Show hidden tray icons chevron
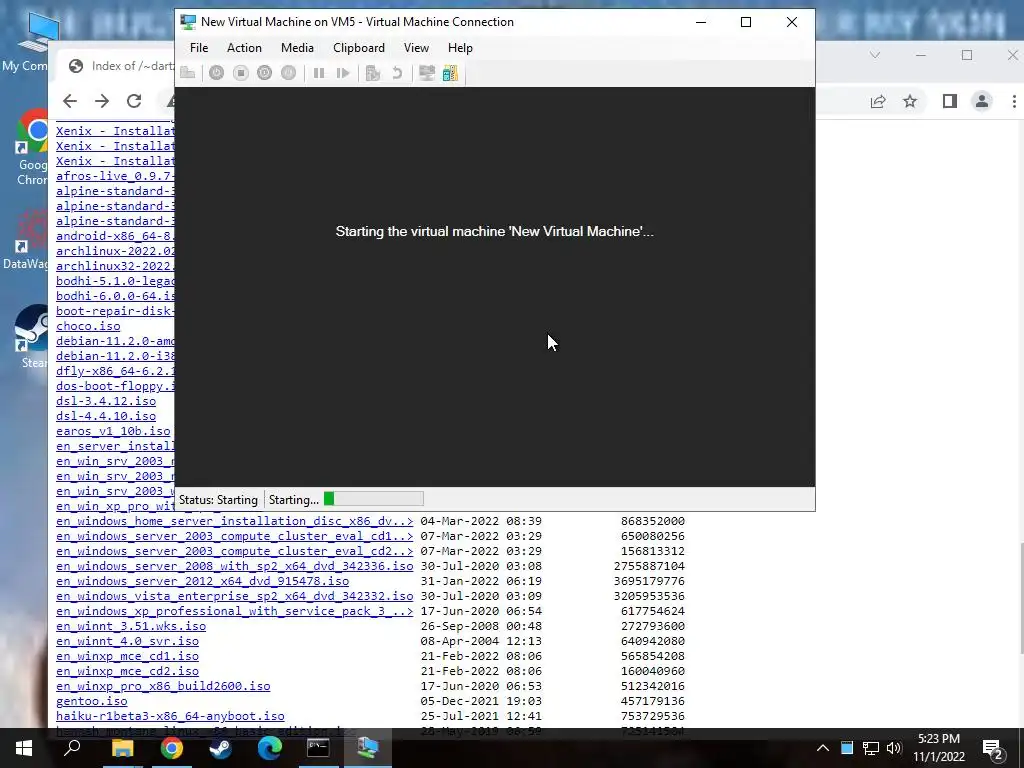This screenshot has width=1024, height=768. click(823, 748)
